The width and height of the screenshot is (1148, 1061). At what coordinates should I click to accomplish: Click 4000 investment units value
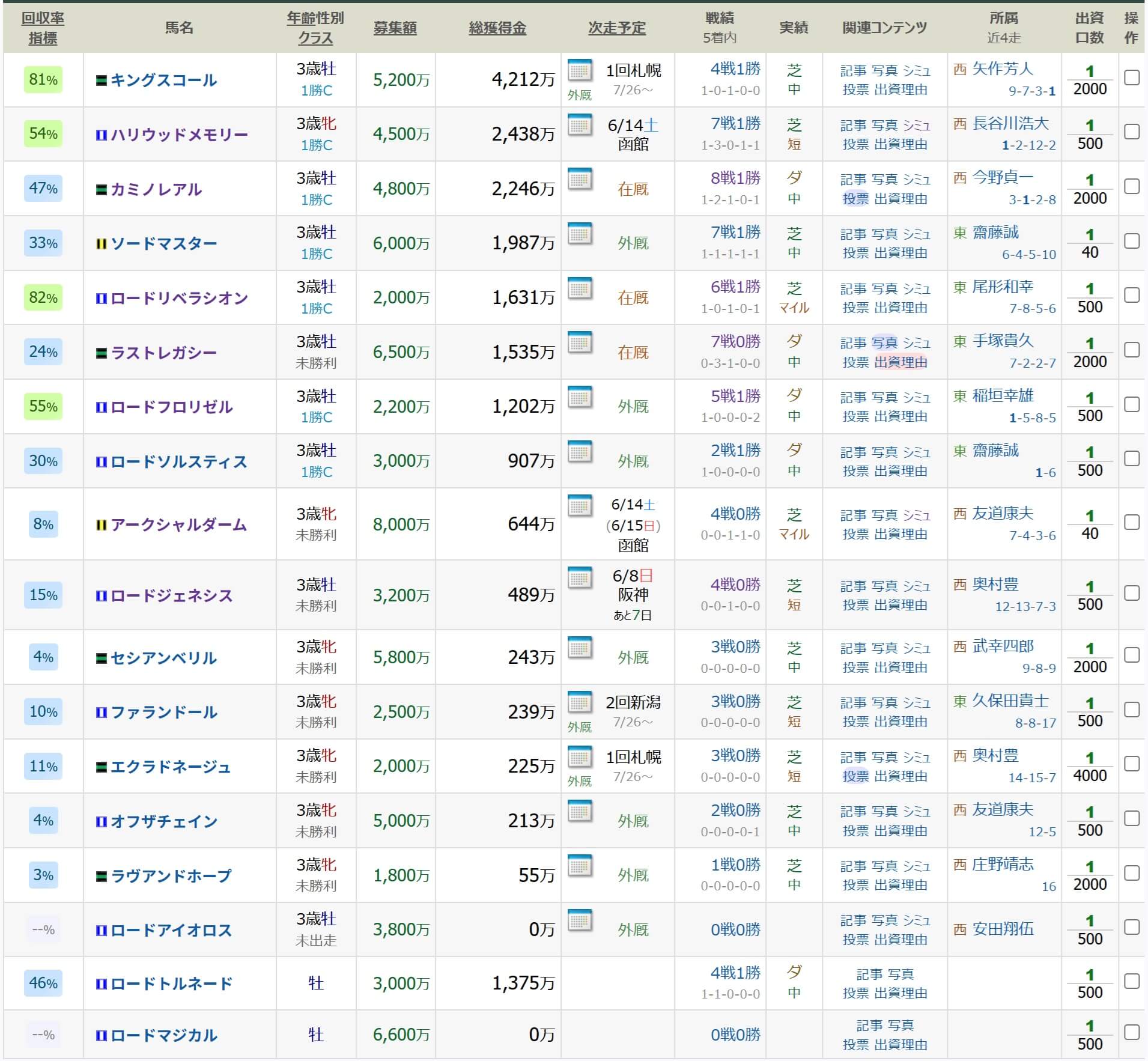click(x=1090, y=776)
